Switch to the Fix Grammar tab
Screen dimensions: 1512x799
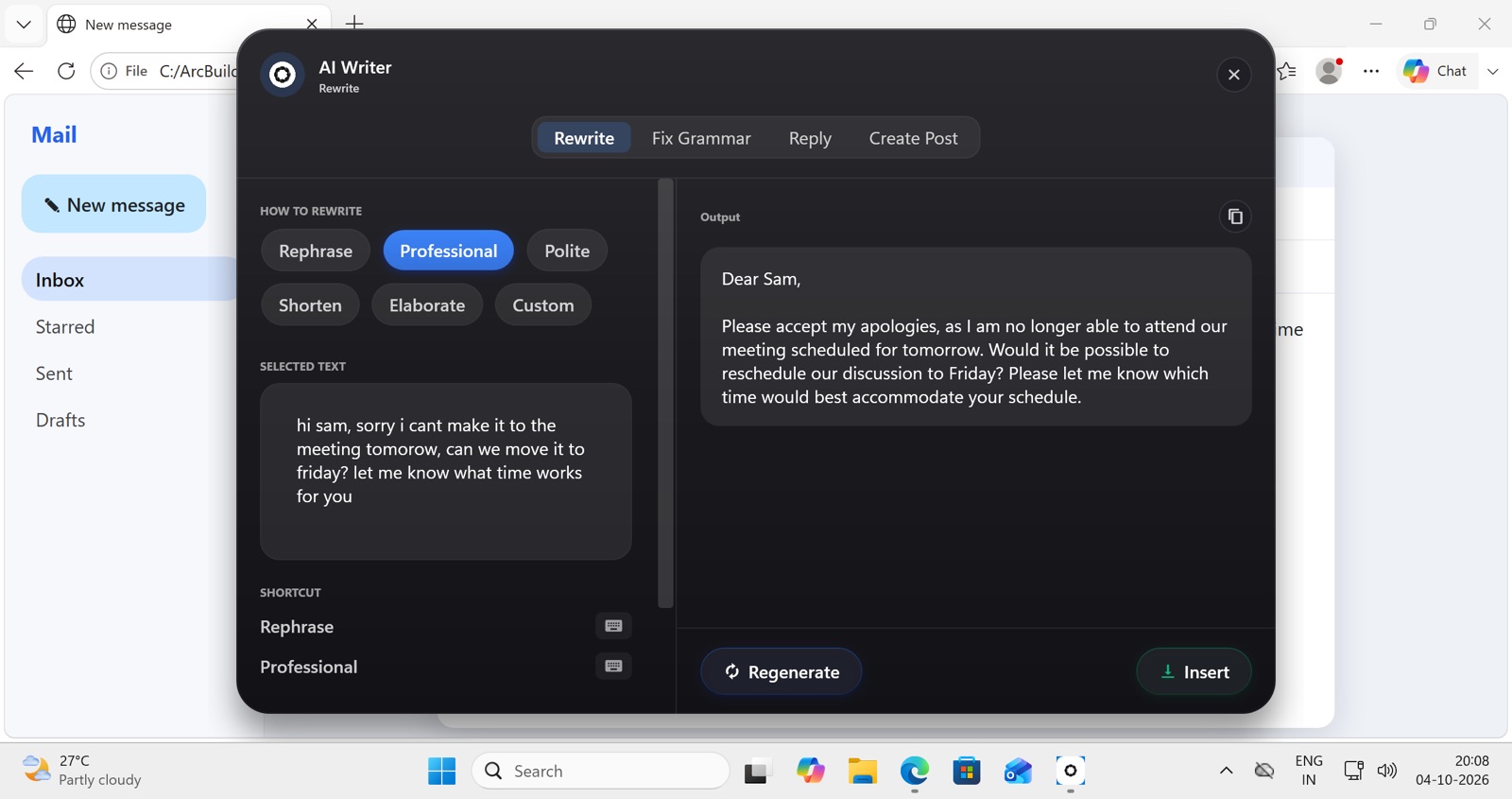[x=701, y=138]
